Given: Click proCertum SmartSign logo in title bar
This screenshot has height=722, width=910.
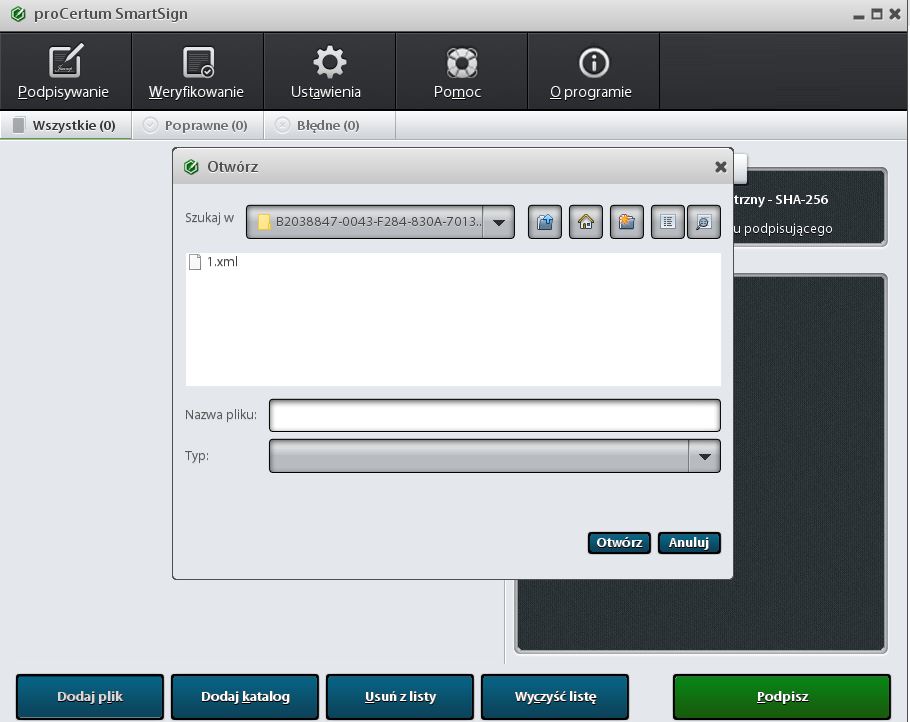Looking at the screenshot, I should [18, 14].
